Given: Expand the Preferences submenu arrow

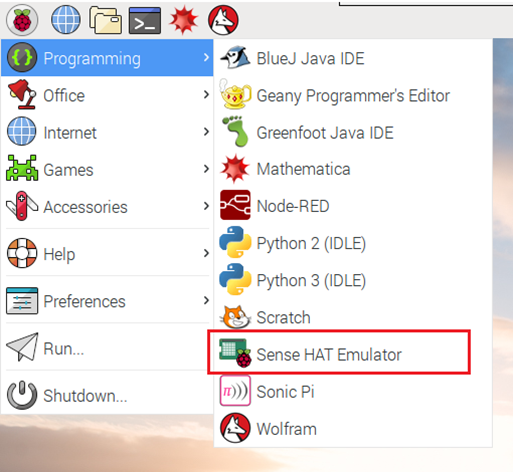Looking at the screenshot, I should click(x=206, y=301).
